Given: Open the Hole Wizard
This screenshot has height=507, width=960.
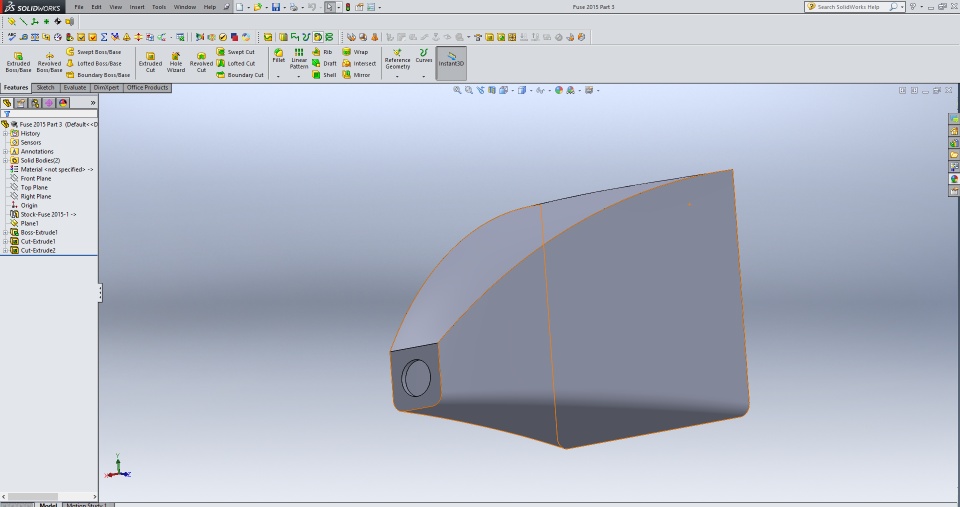Looking at the screenshot, I should [x=176, y=62].
